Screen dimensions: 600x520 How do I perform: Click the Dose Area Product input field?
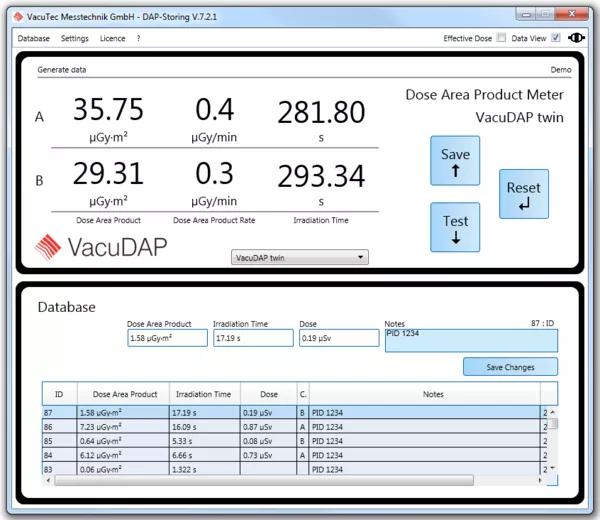coord(168,338)
